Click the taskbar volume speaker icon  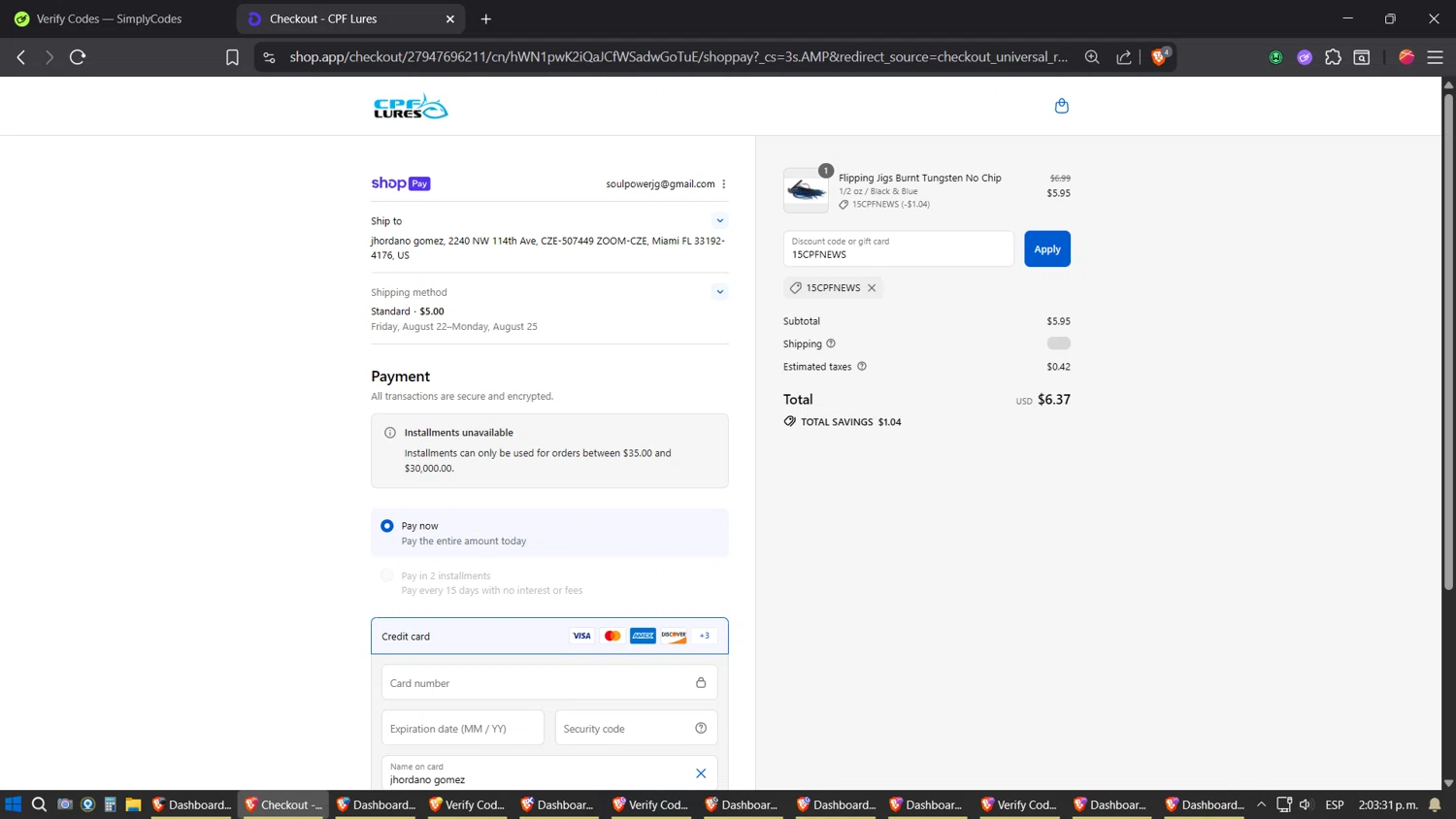[x=1306, y=804]
